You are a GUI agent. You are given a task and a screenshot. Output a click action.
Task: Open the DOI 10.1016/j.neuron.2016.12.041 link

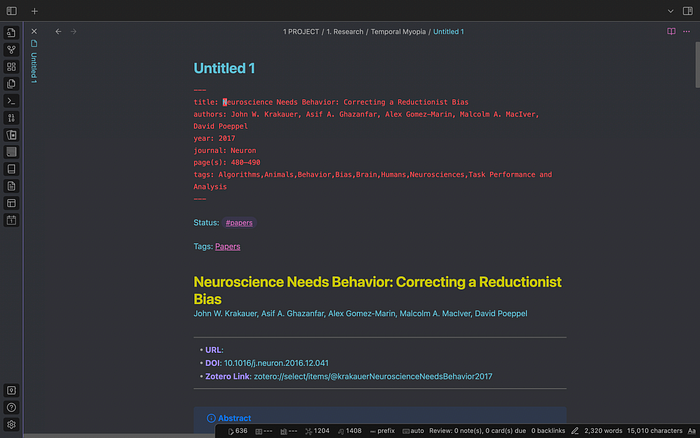276,362
